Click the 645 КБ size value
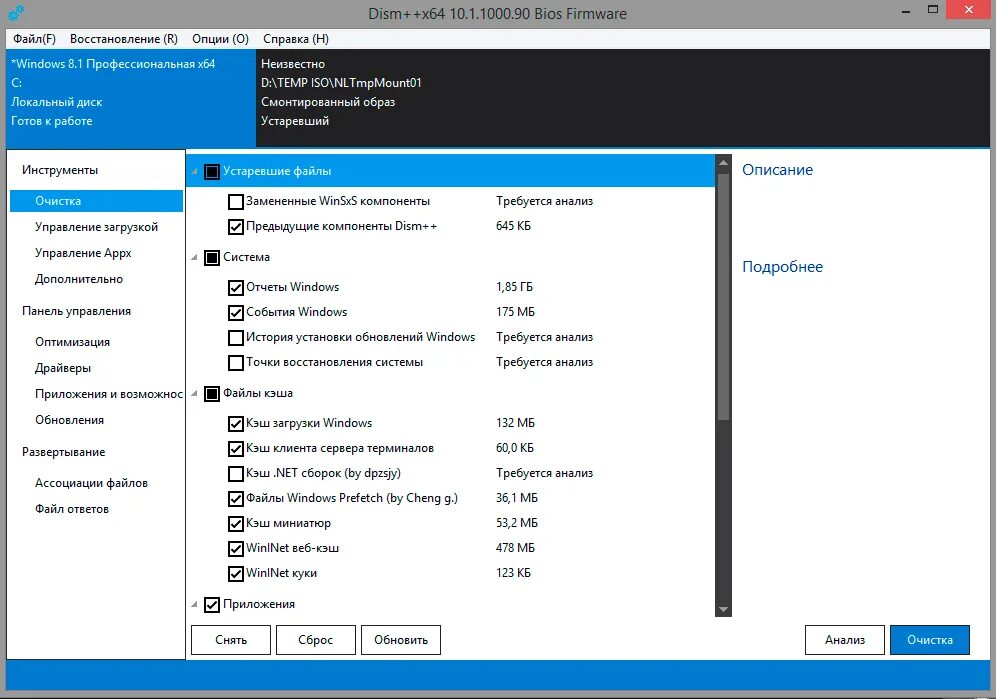 [513, 226]
